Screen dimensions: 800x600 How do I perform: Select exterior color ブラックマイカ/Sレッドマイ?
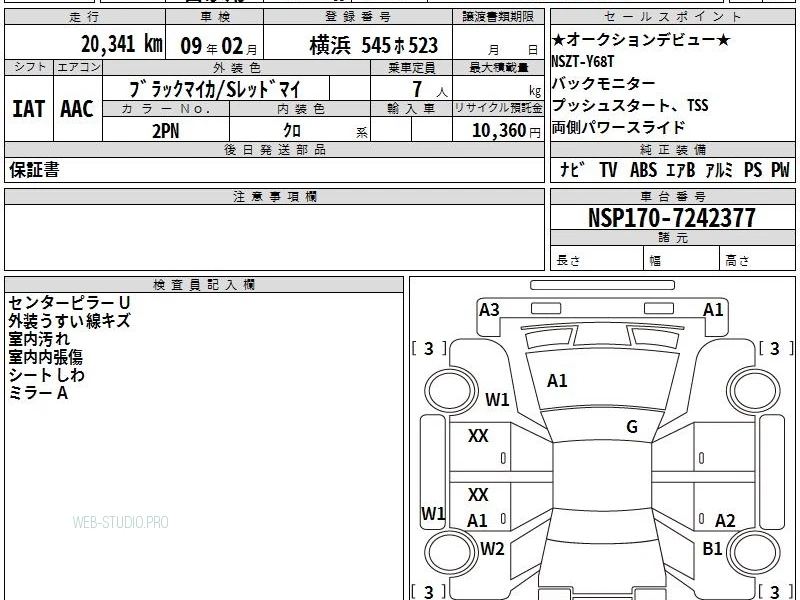[x=215, y=89]
